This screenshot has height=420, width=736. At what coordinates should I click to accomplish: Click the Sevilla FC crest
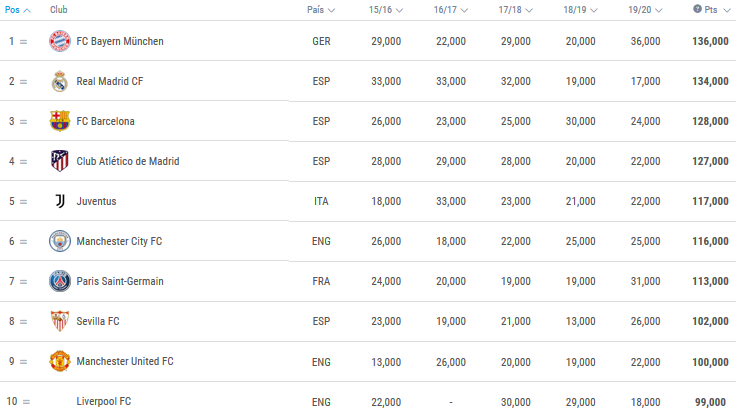(x=60, y=321)
